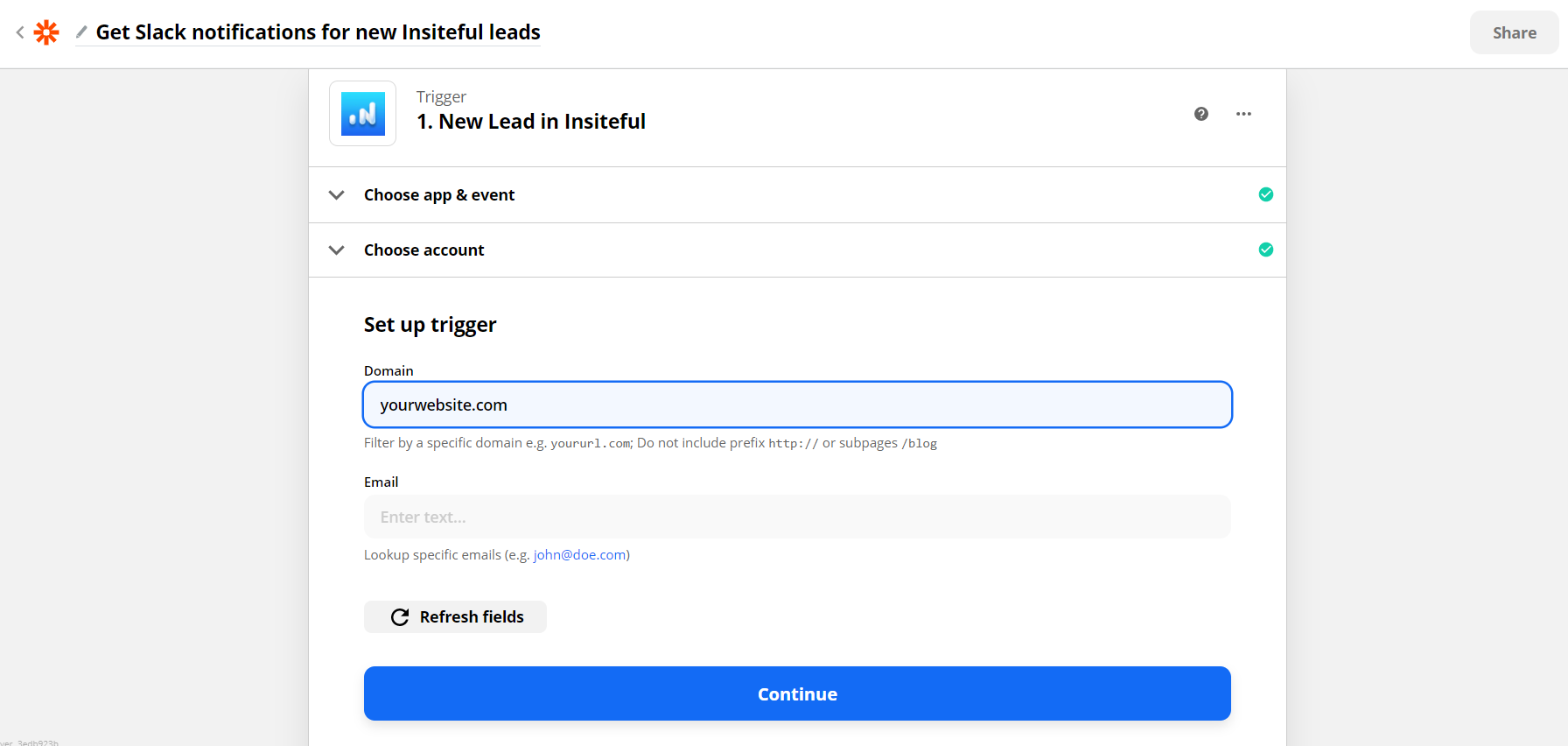Click the Domain field label
The image size is (1568, 746).
click(x=388, y=370)
